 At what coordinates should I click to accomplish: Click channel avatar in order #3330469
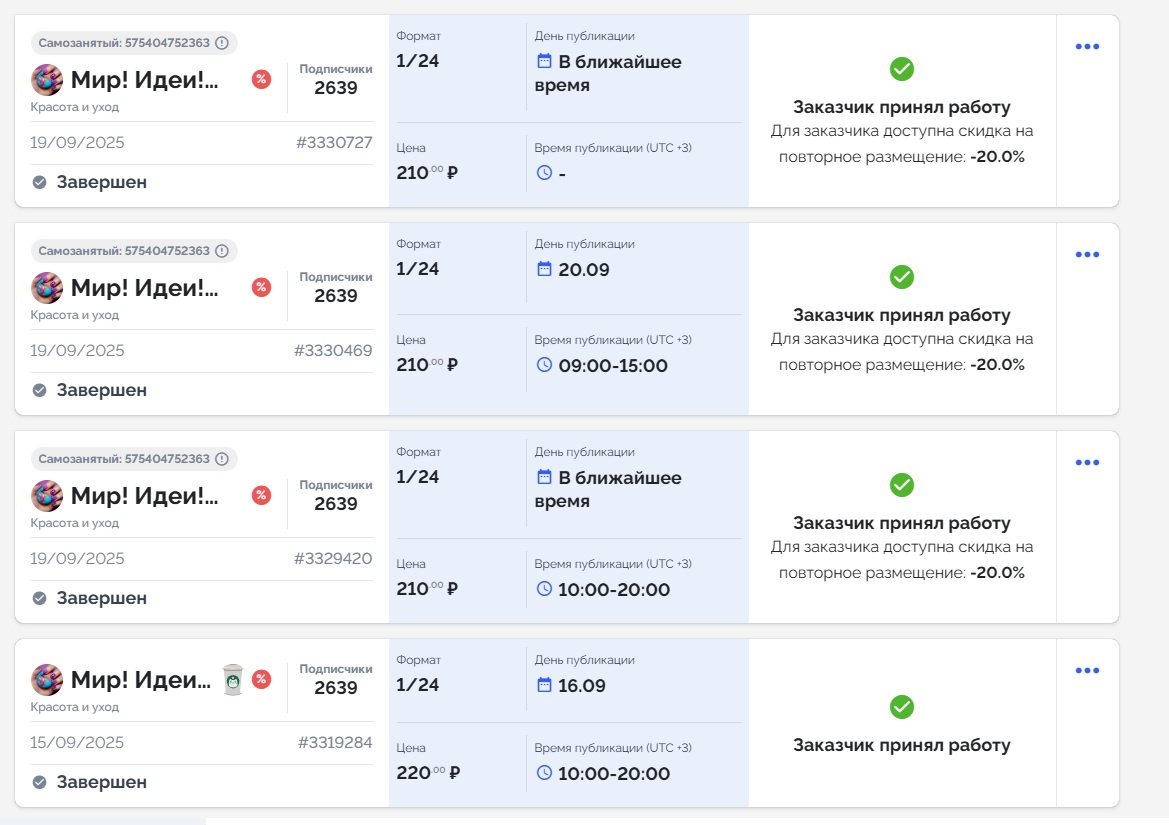pos(47,288)
